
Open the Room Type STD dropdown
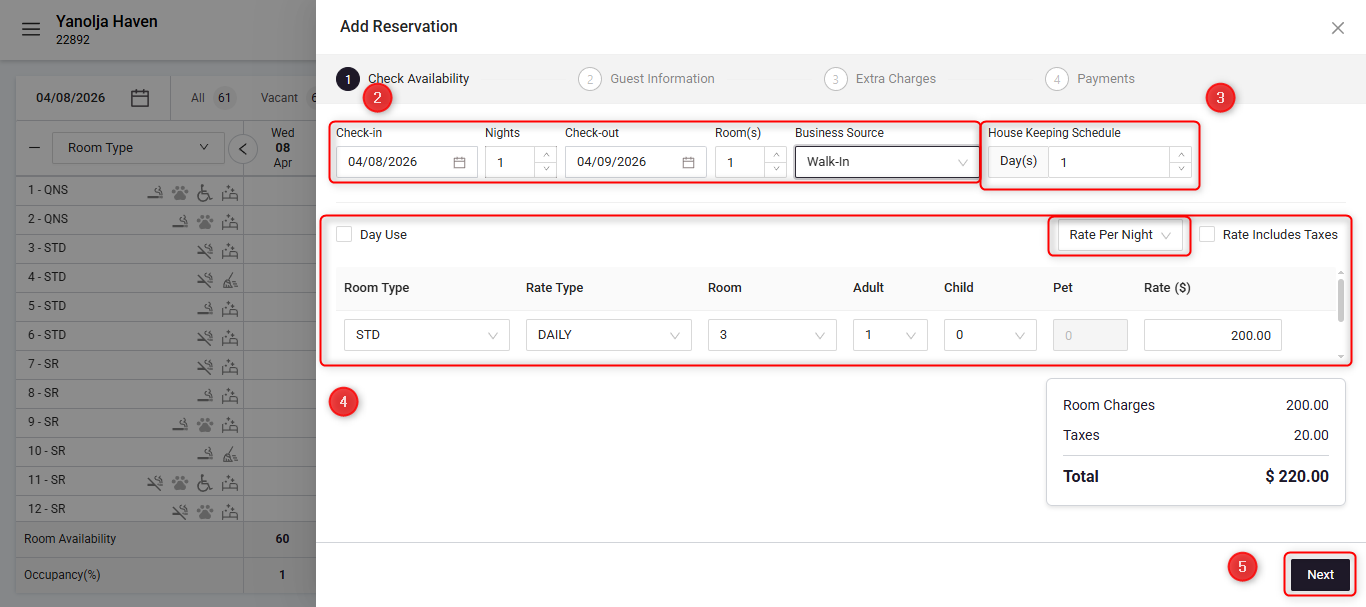[427, 335]
